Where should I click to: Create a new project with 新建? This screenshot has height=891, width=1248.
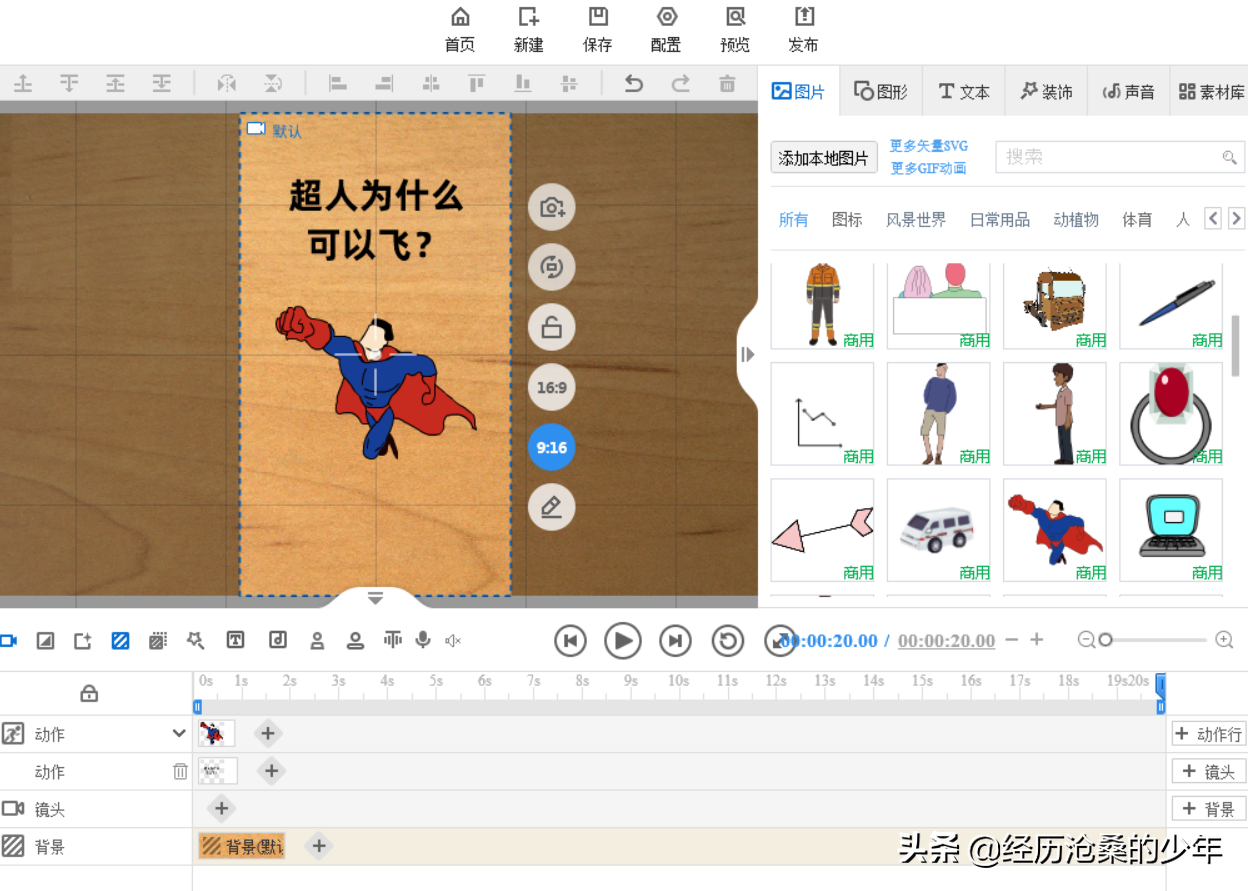tap(529, 29)
